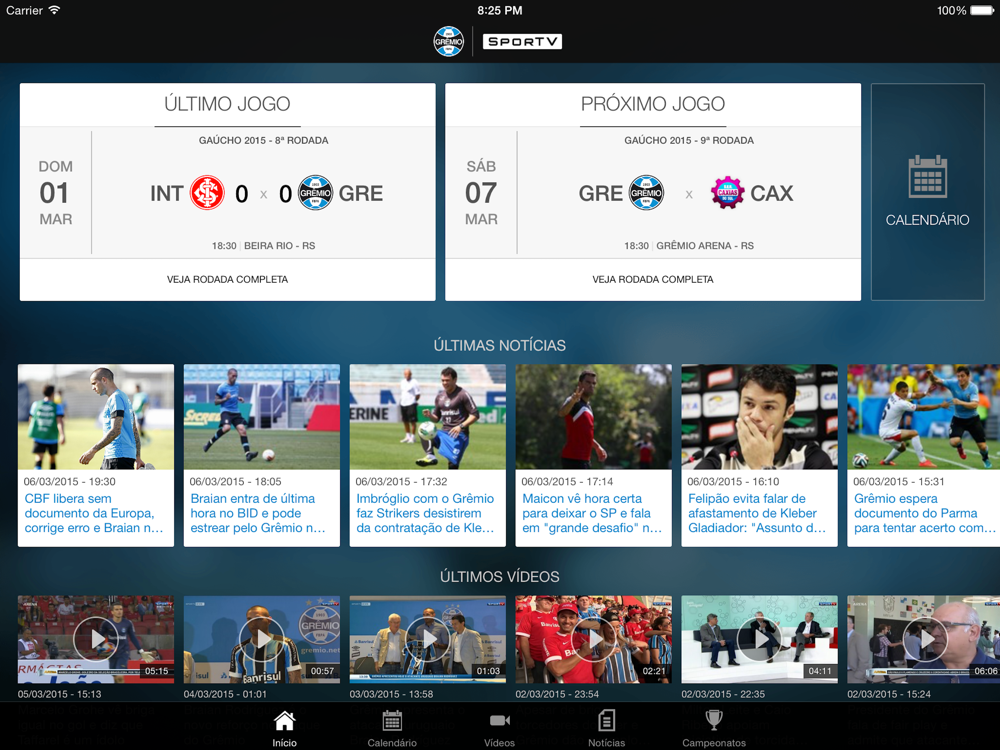Read news 'CBF libera sem documento da Europa'
The height and width of the screenshot is (750, 1000).
(x=94, y=513)
